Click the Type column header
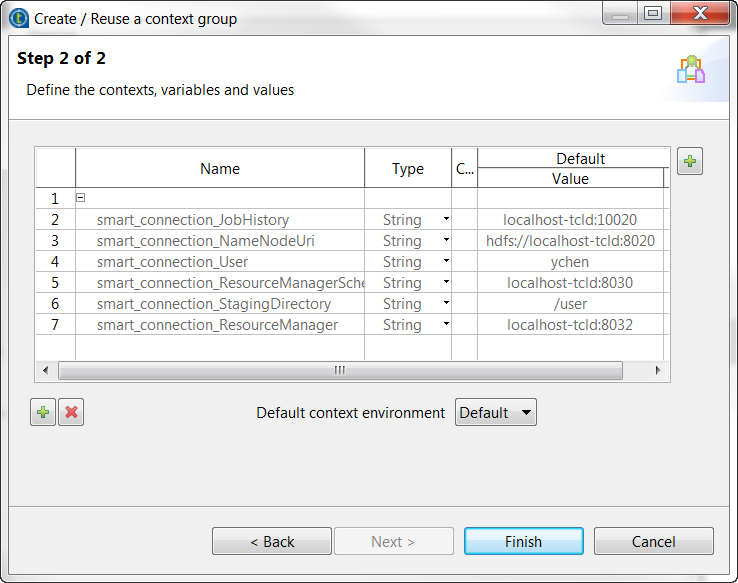 tap(408, 169)
